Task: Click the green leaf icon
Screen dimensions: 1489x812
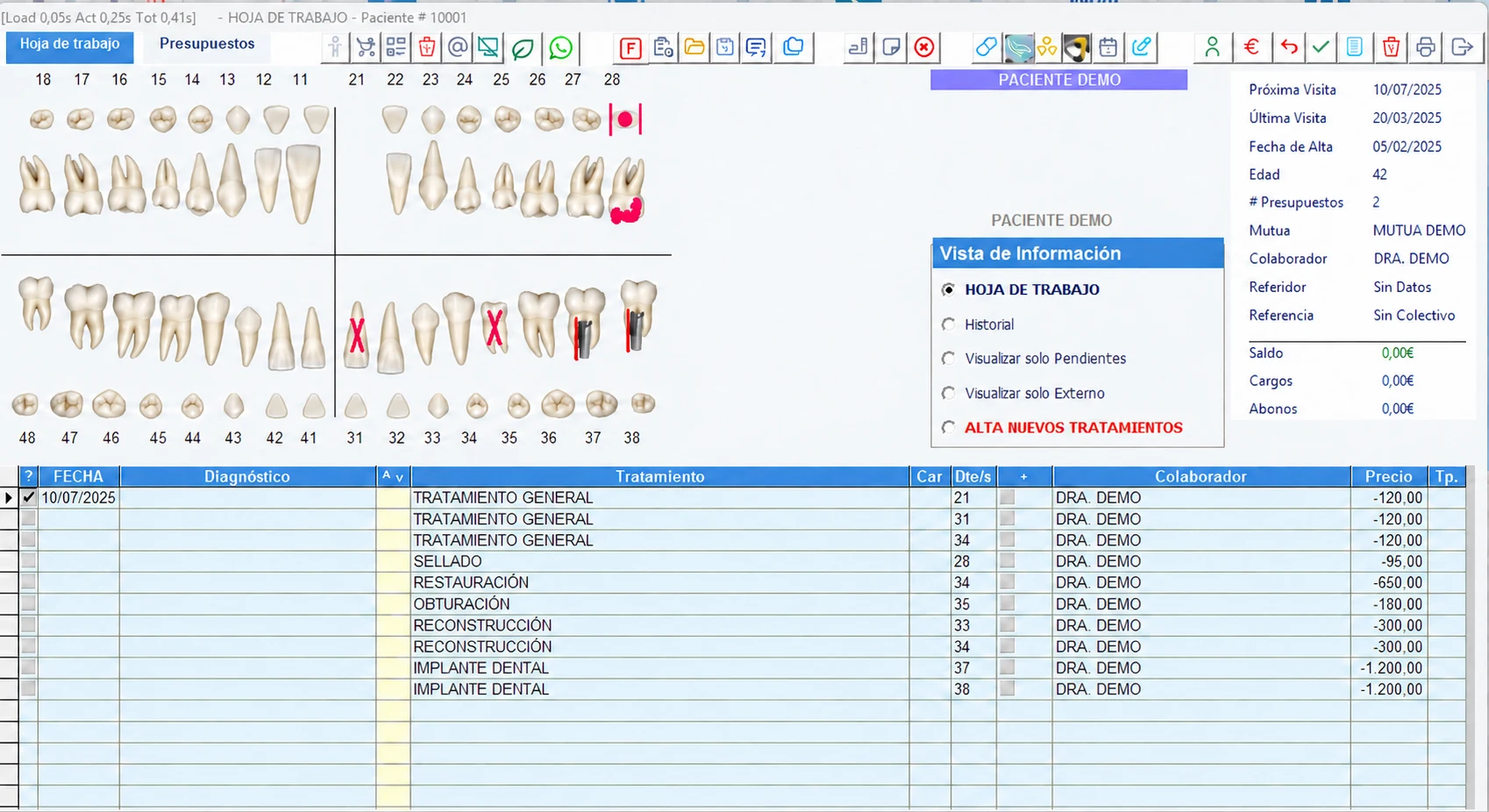Action: (523, 47)
